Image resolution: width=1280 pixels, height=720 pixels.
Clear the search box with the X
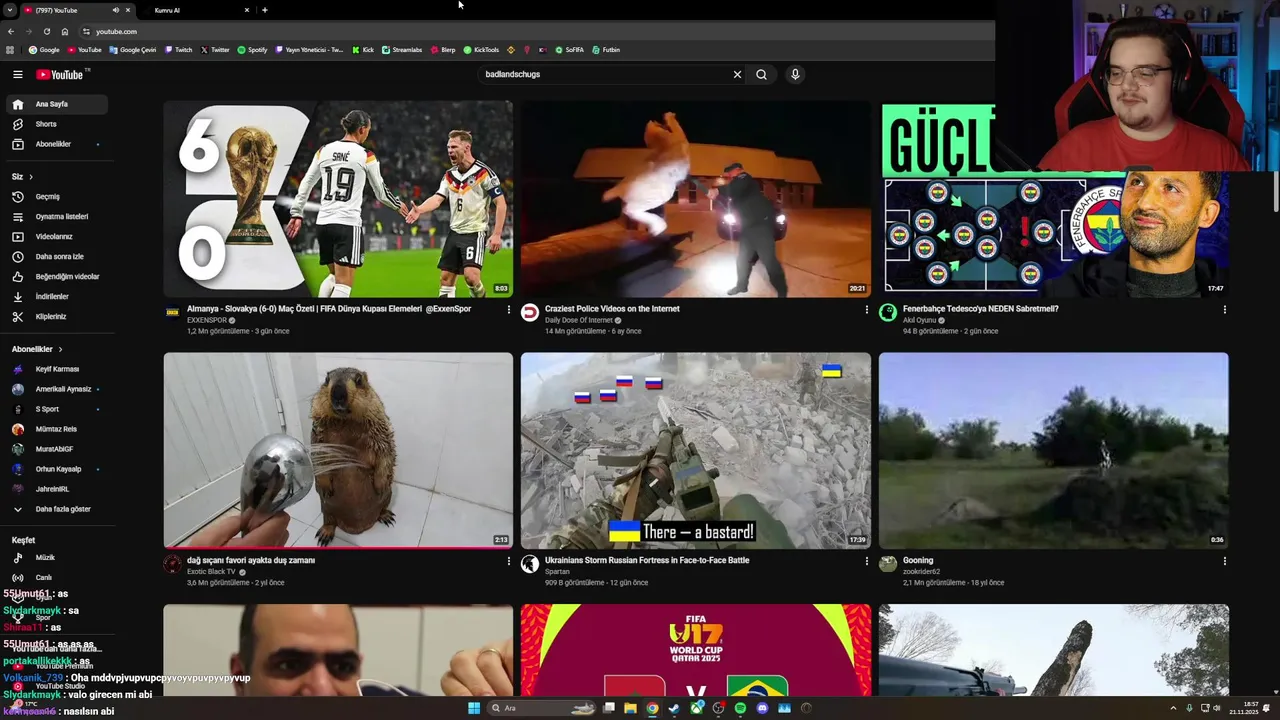737,74
